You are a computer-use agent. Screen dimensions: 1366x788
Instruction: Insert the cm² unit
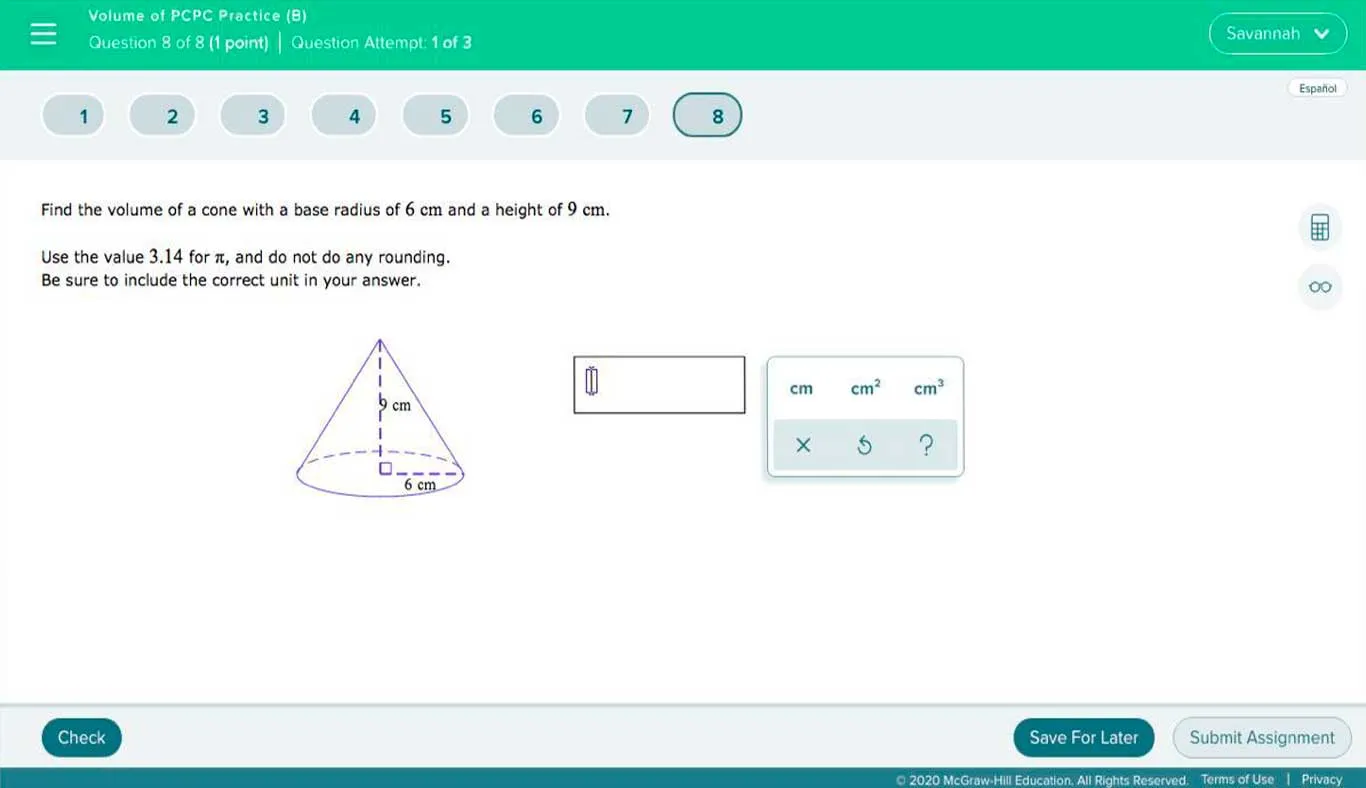(x=865, y=388)
